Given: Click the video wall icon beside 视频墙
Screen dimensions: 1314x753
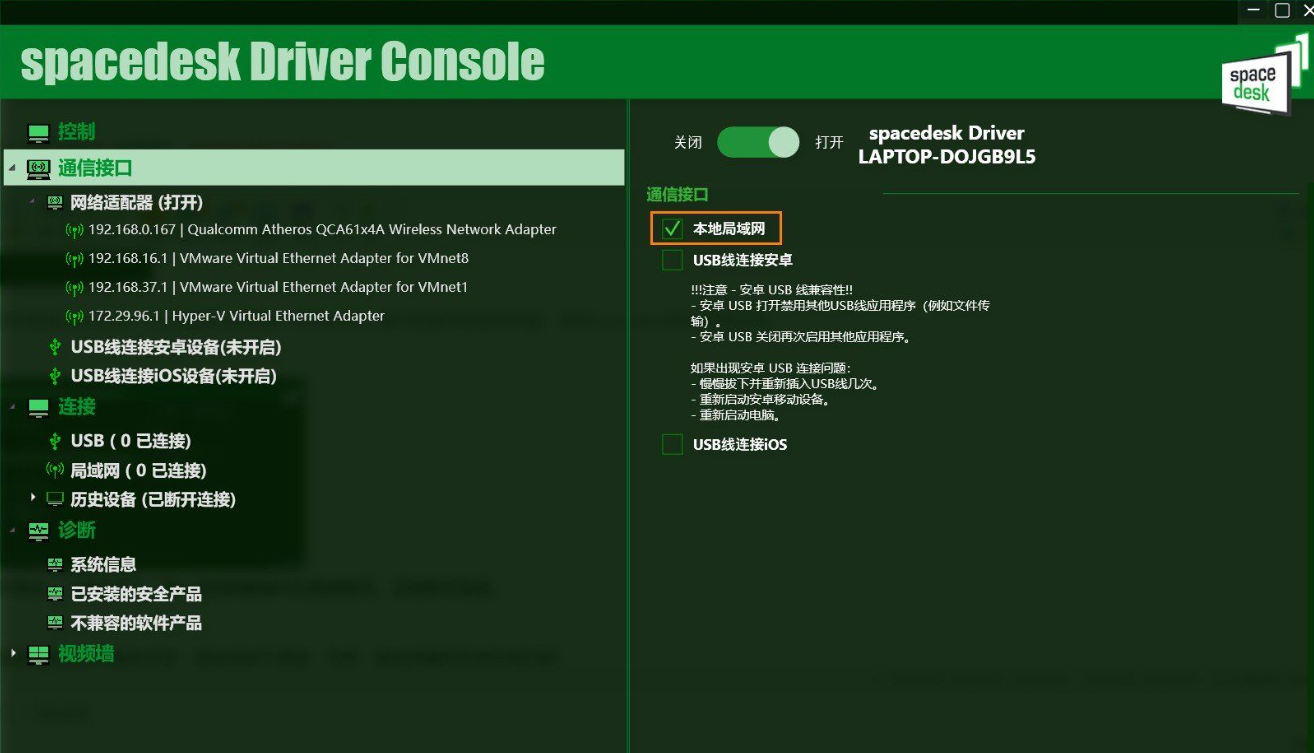Looking at the screenshot, I should 38,655.
